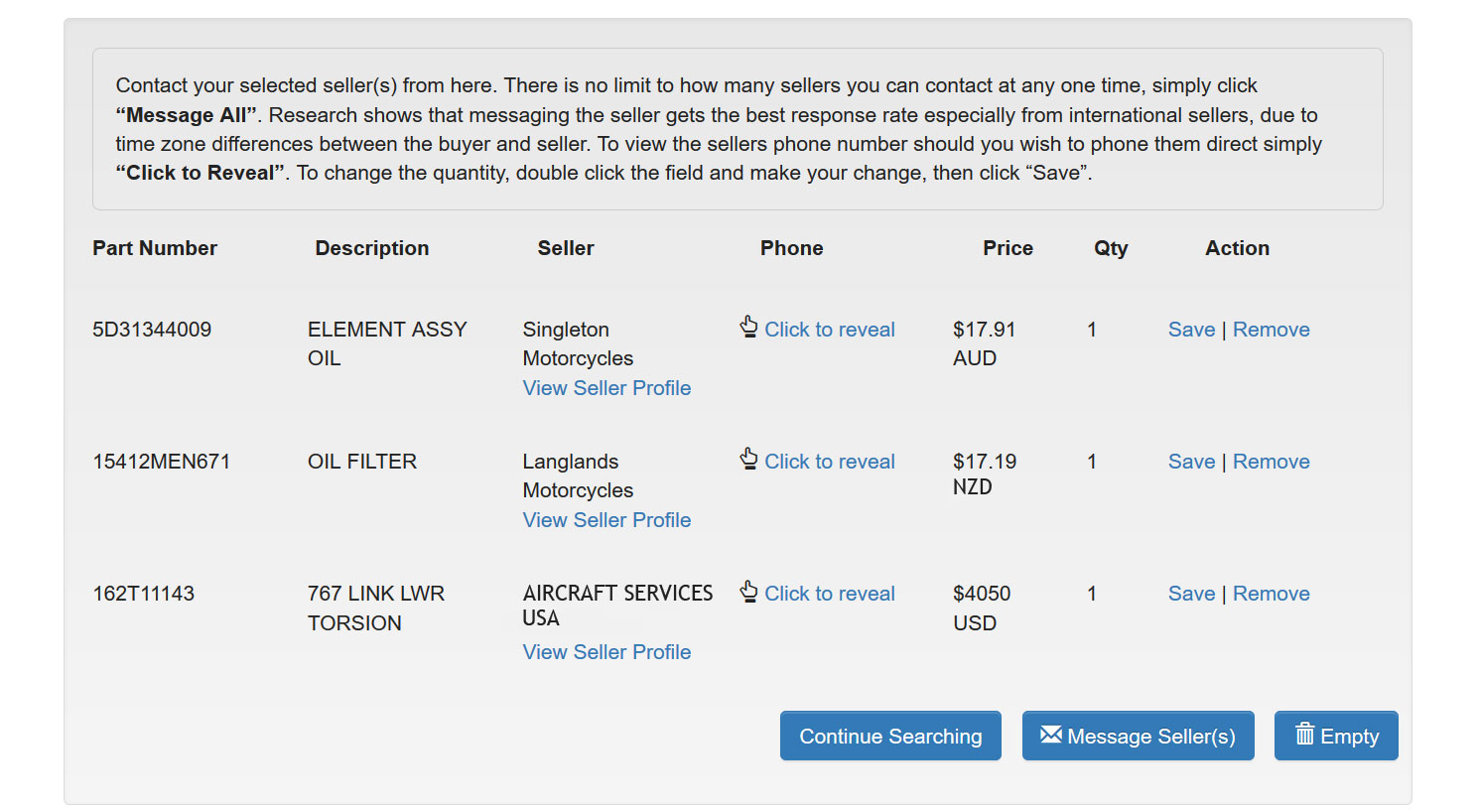Click envelope icon on Message Seller(s) button
This screenshot has height=812, width=1478.
pos(1050,735)
